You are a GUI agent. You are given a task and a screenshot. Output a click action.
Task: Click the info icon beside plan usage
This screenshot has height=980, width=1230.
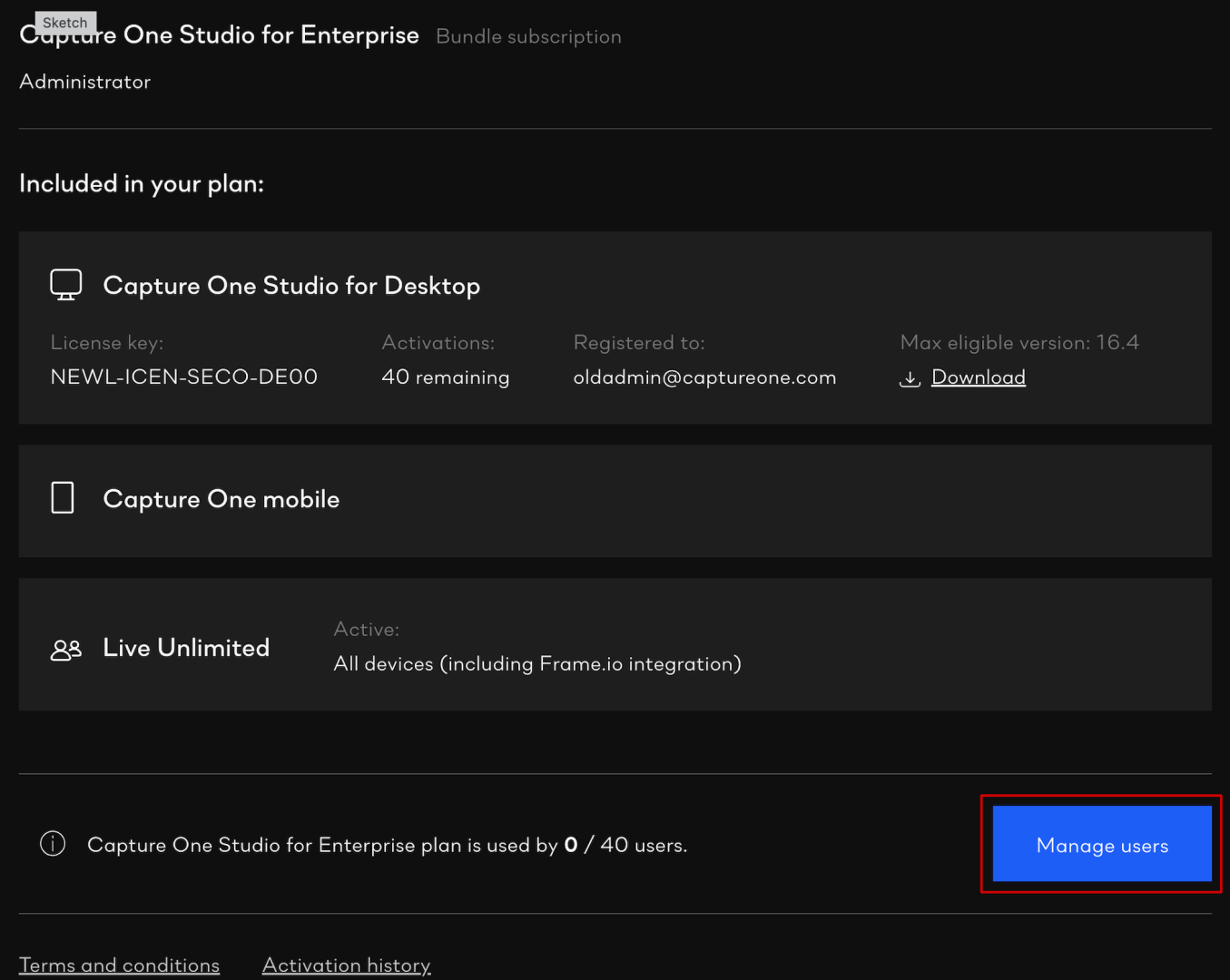(53, 844)
